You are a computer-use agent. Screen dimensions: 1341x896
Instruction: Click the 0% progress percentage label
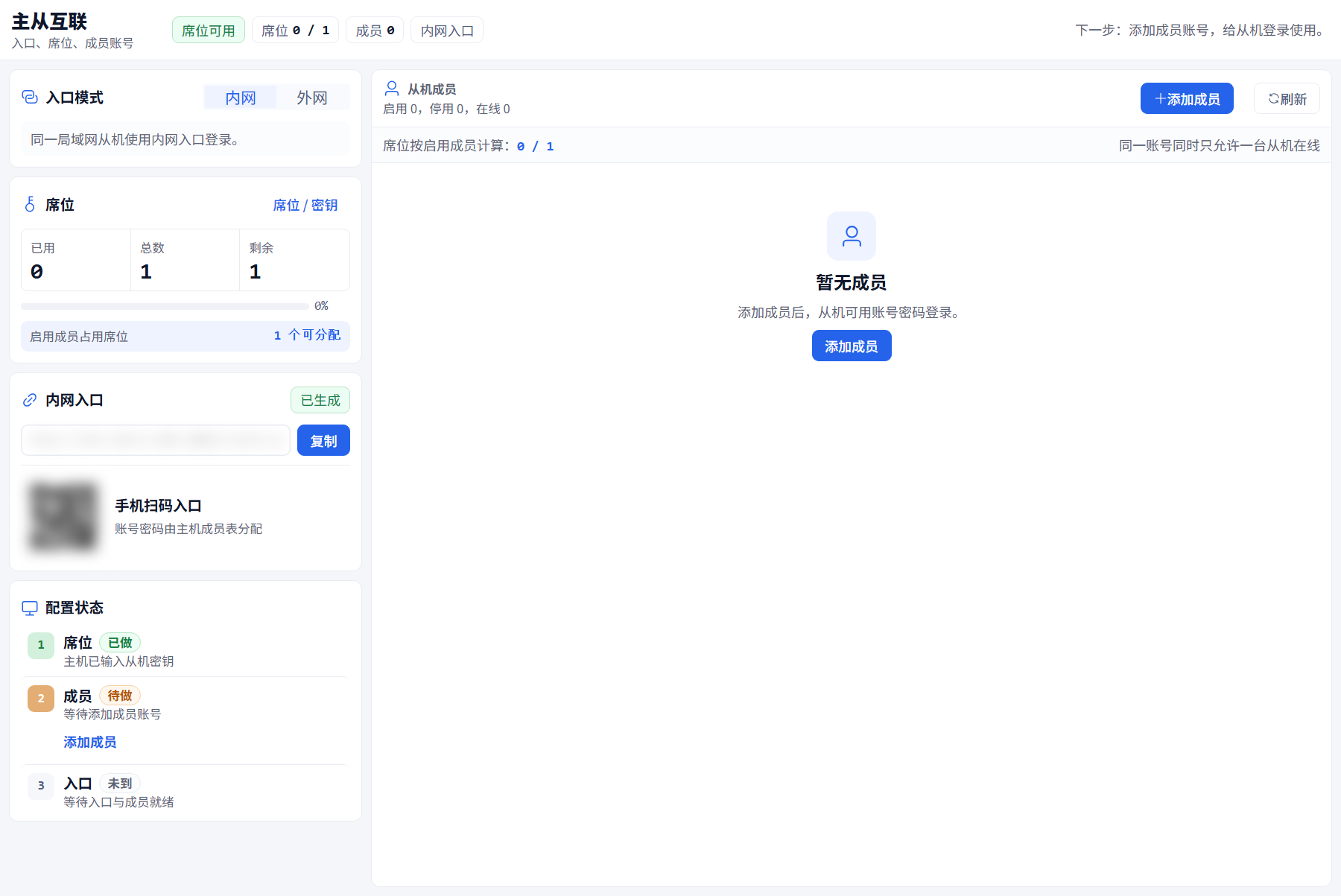(321, 305)
